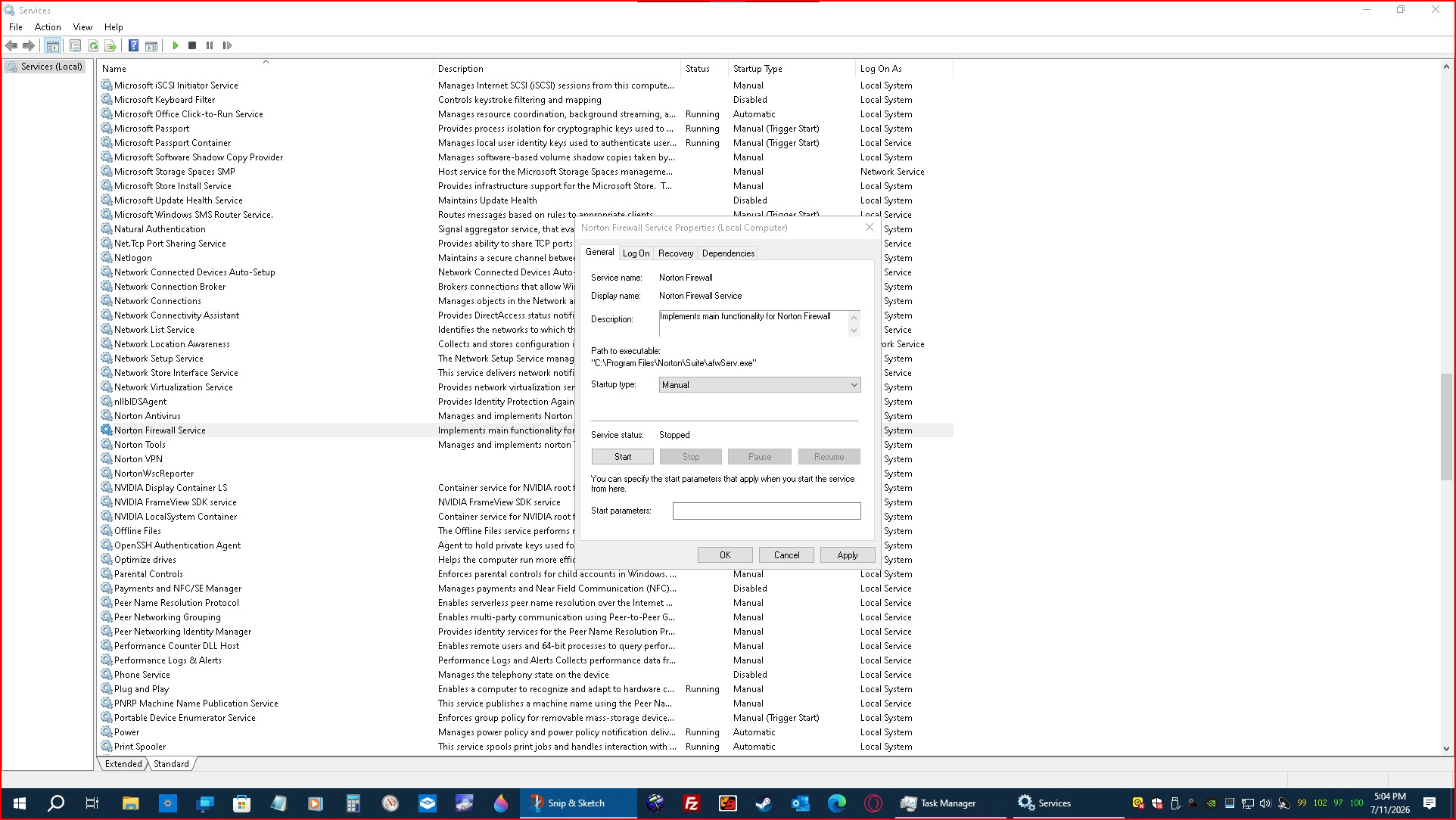This screenshot has width=1456, height=820.
Task: Restart the service with the toolbar restart icon
Action: pos(227,45)
